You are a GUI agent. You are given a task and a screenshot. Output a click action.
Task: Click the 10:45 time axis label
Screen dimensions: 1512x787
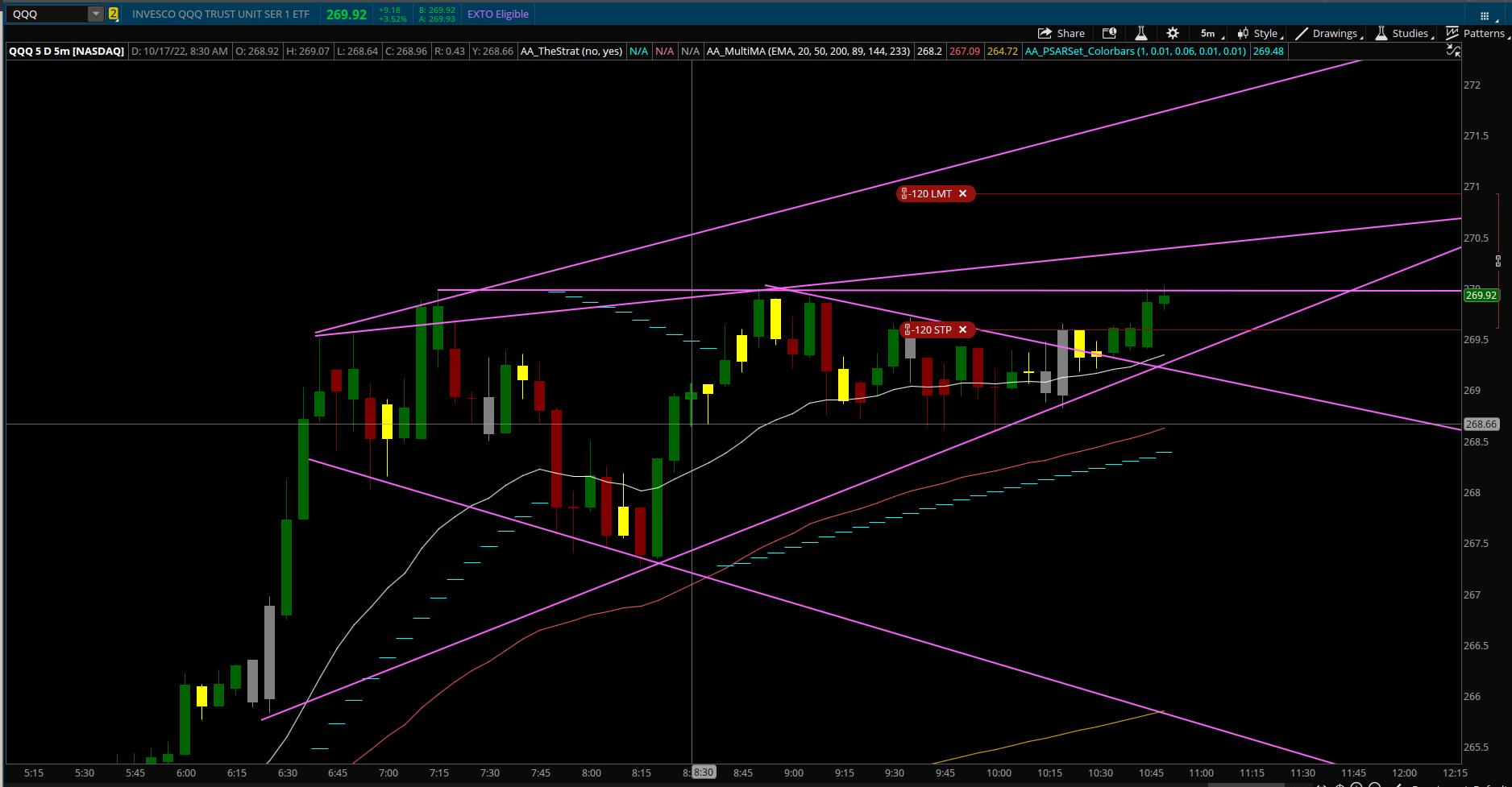tap(1151, 773)
